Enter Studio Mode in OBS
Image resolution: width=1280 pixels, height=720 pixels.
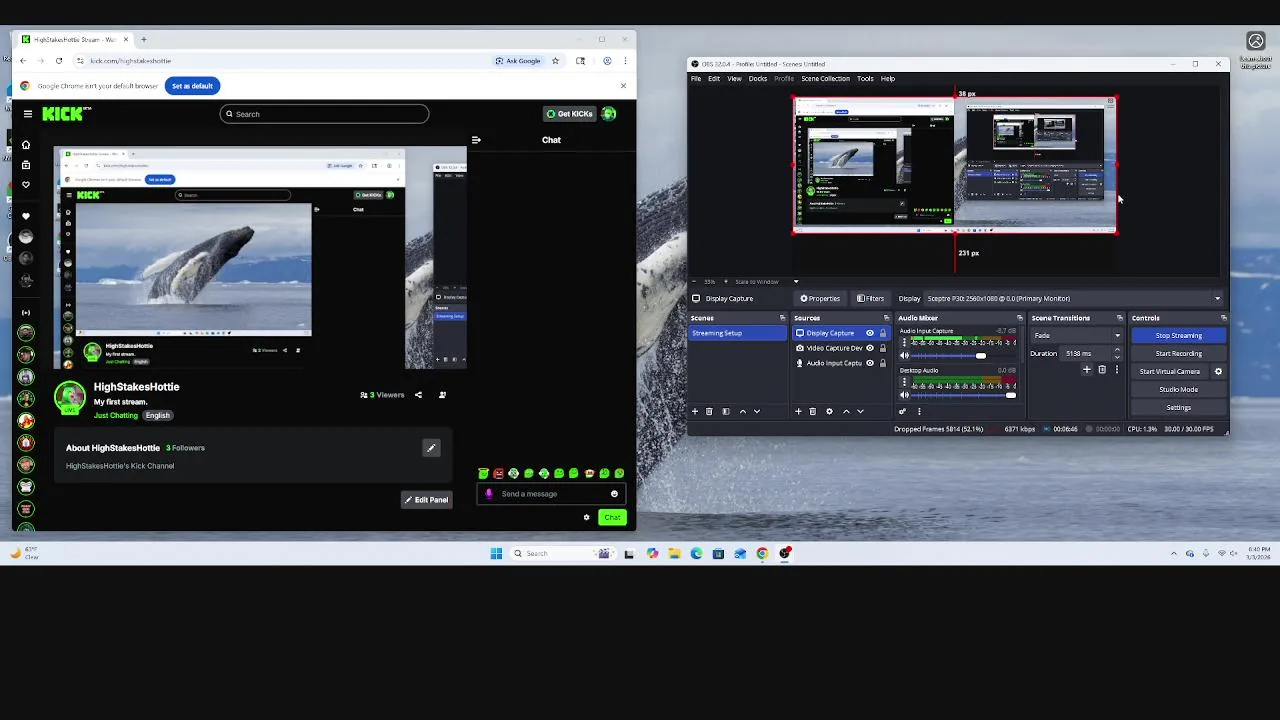click(1178, 390)
